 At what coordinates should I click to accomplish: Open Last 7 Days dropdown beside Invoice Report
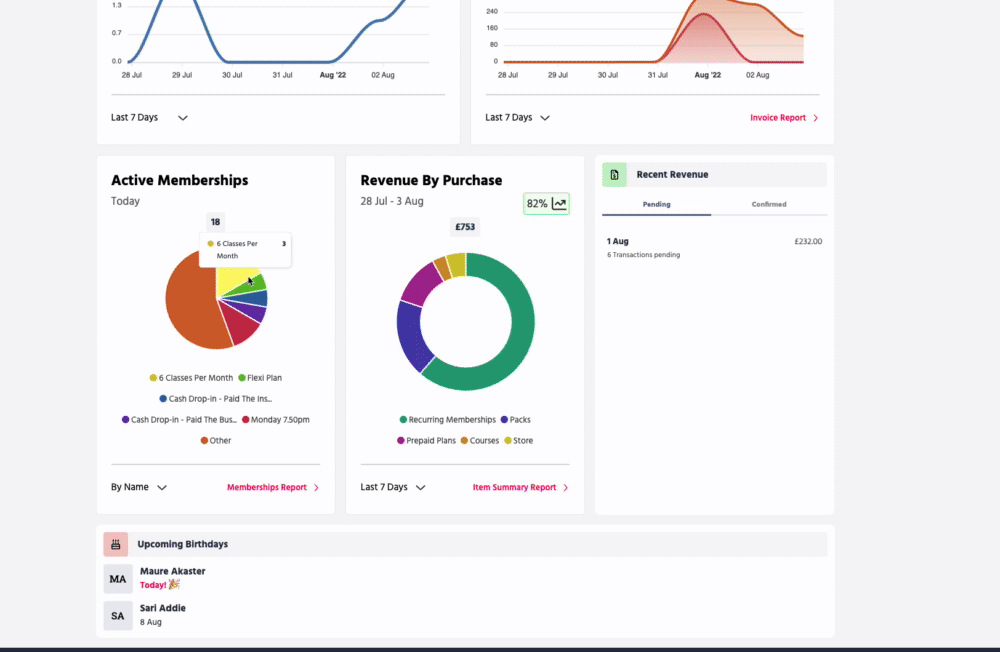click(518, 118)
